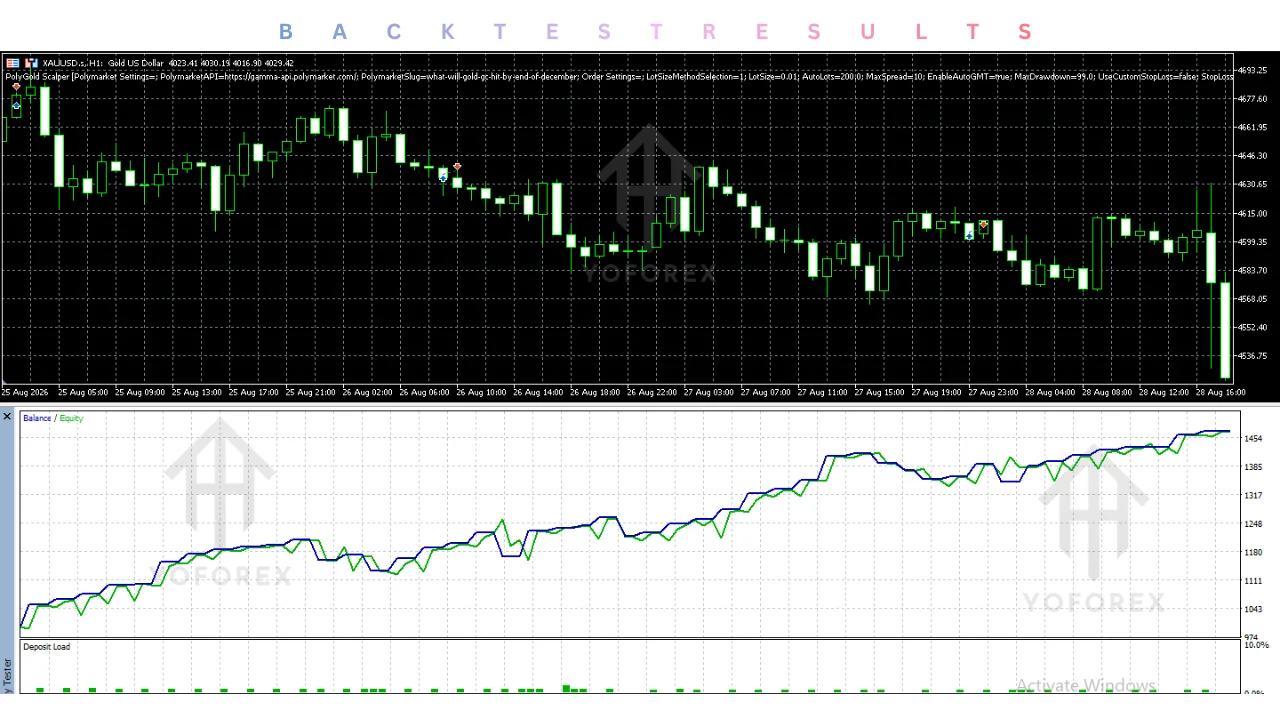
Task: Click the blue trade arrow near 27 Aug 19:00
Action: (969, 235)
